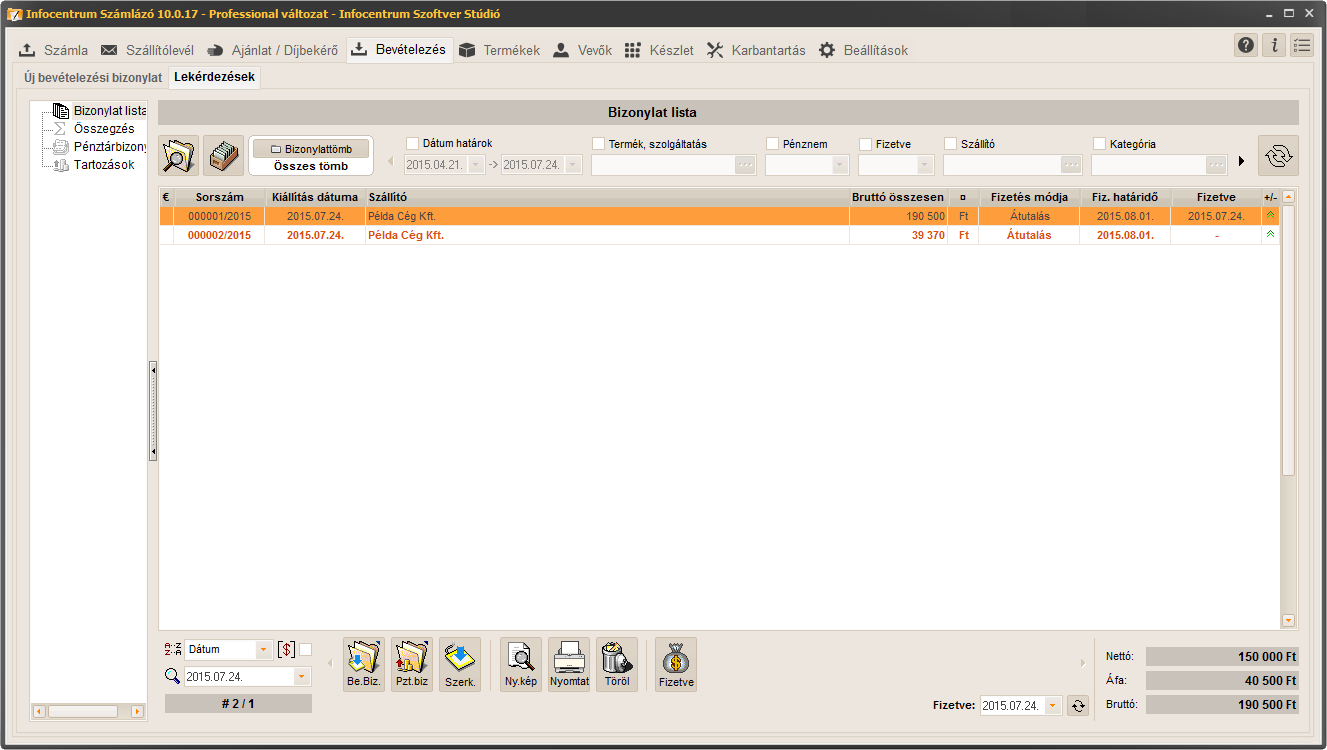
Task: Click the left tree horizontal scrollbar
Action: (x=89, y=711)
